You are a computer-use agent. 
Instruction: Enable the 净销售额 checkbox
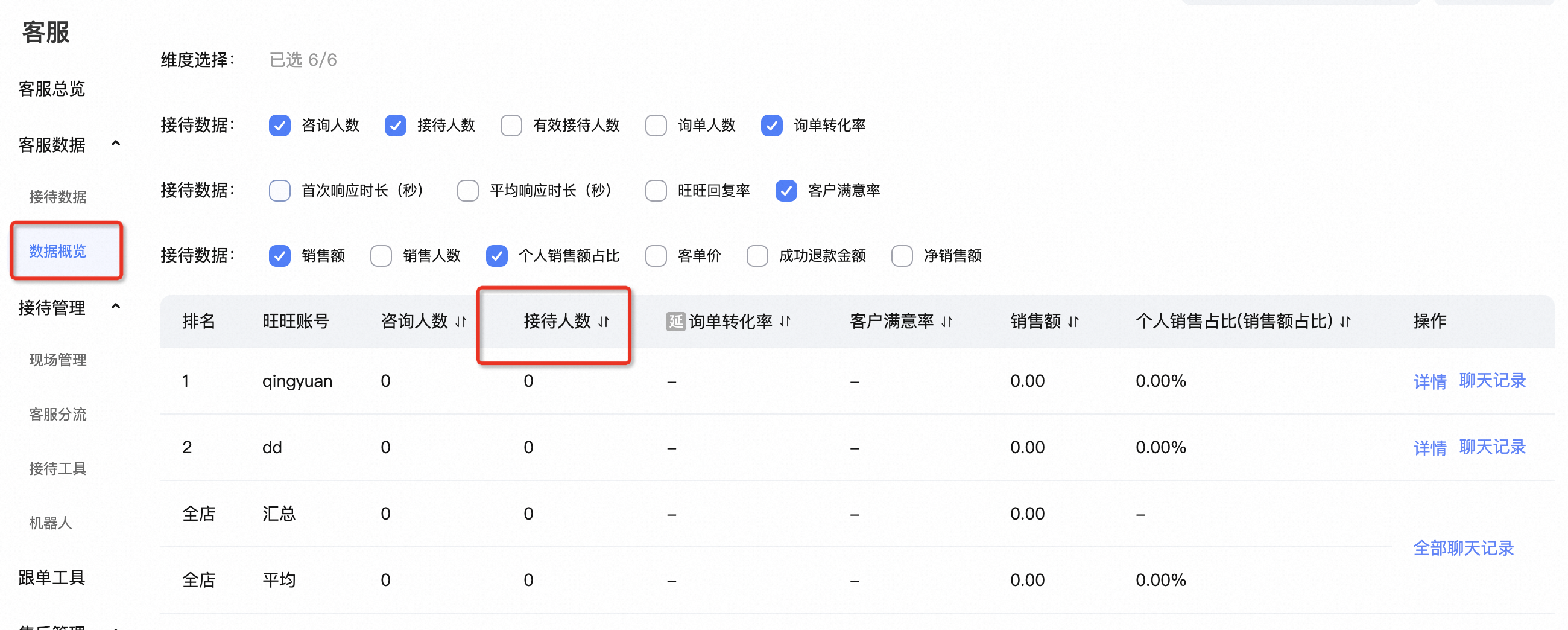(902, 256)
